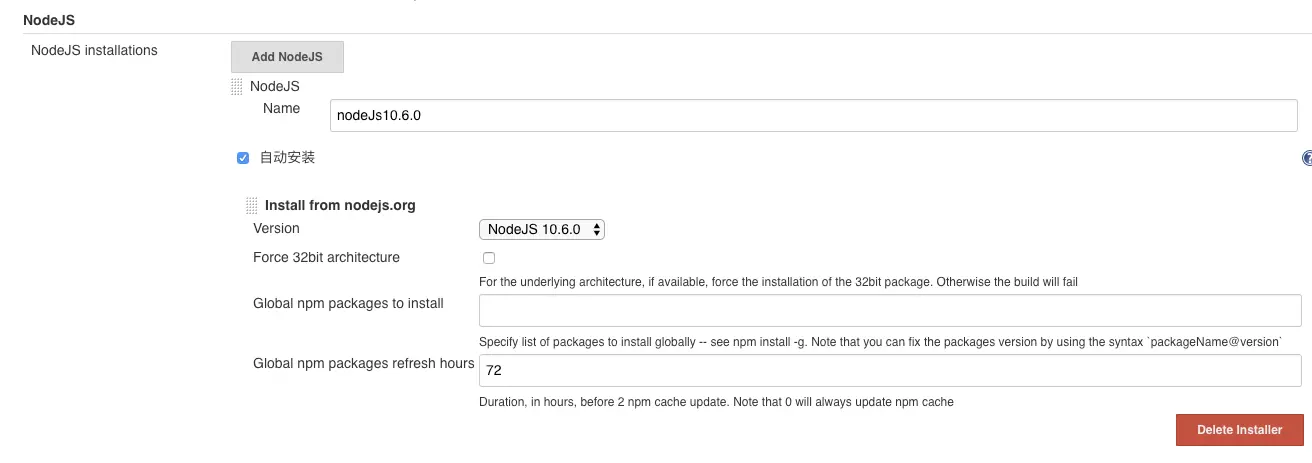
Task: Click the NodeJS installations label
Action: pyautogui.click(x=94, y=50)
